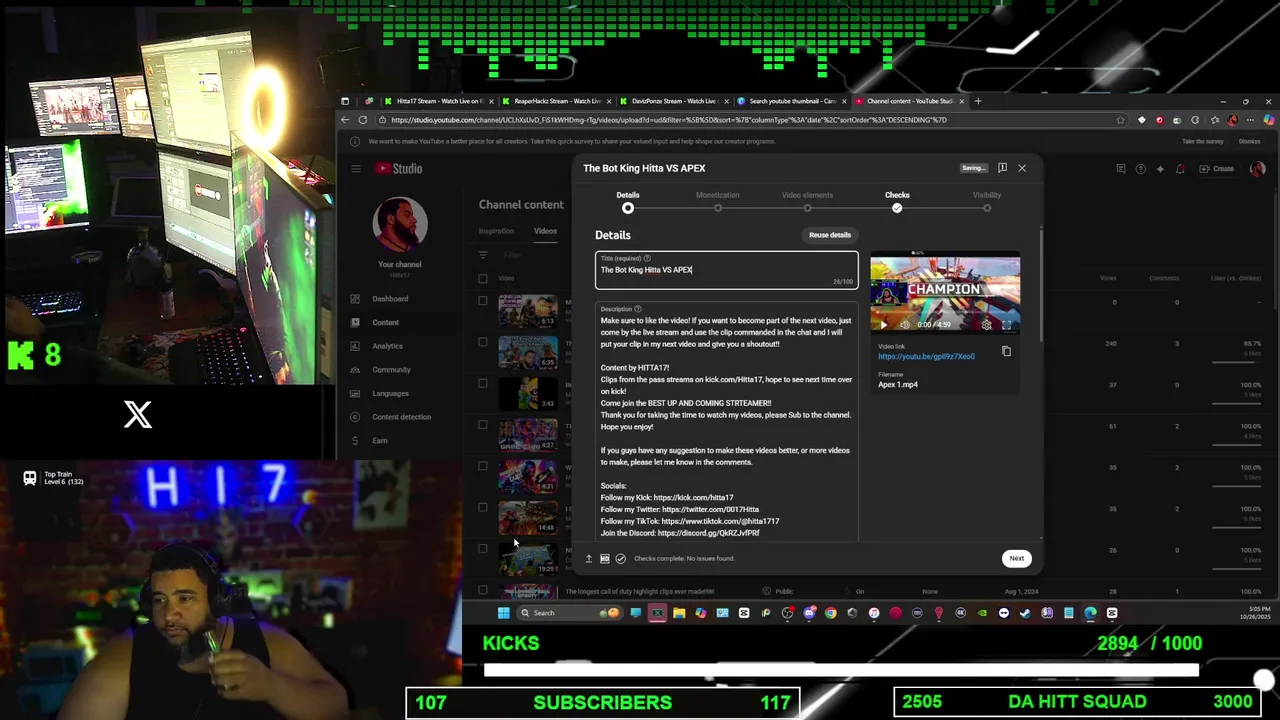Tick checkbox for the 14:48 video
The width and height of the screenshot is (1280, 720).
pyautogui.click(x=483, y=507)
